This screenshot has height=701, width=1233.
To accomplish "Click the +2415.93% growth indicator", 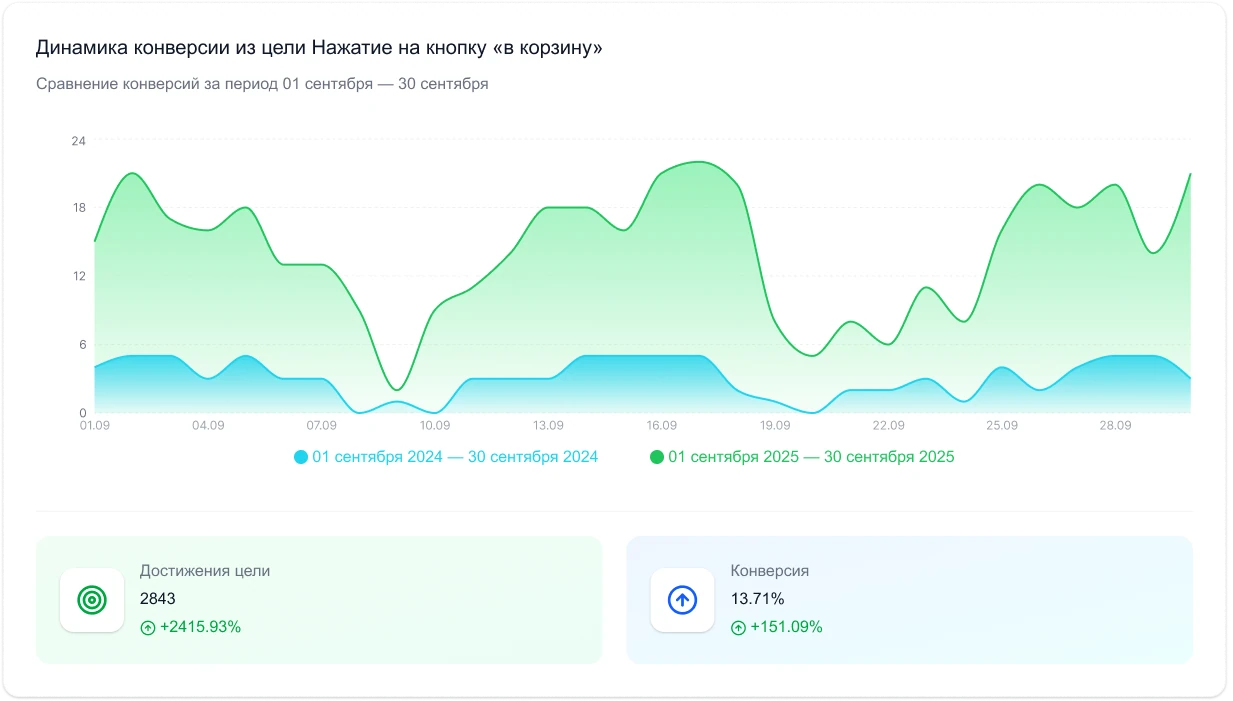I will click(200, 628).
